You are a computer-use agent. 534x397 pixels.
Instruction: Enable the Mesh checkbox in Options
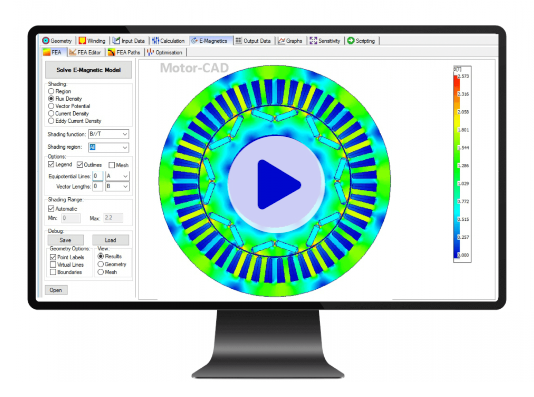[x=112, y=165]
